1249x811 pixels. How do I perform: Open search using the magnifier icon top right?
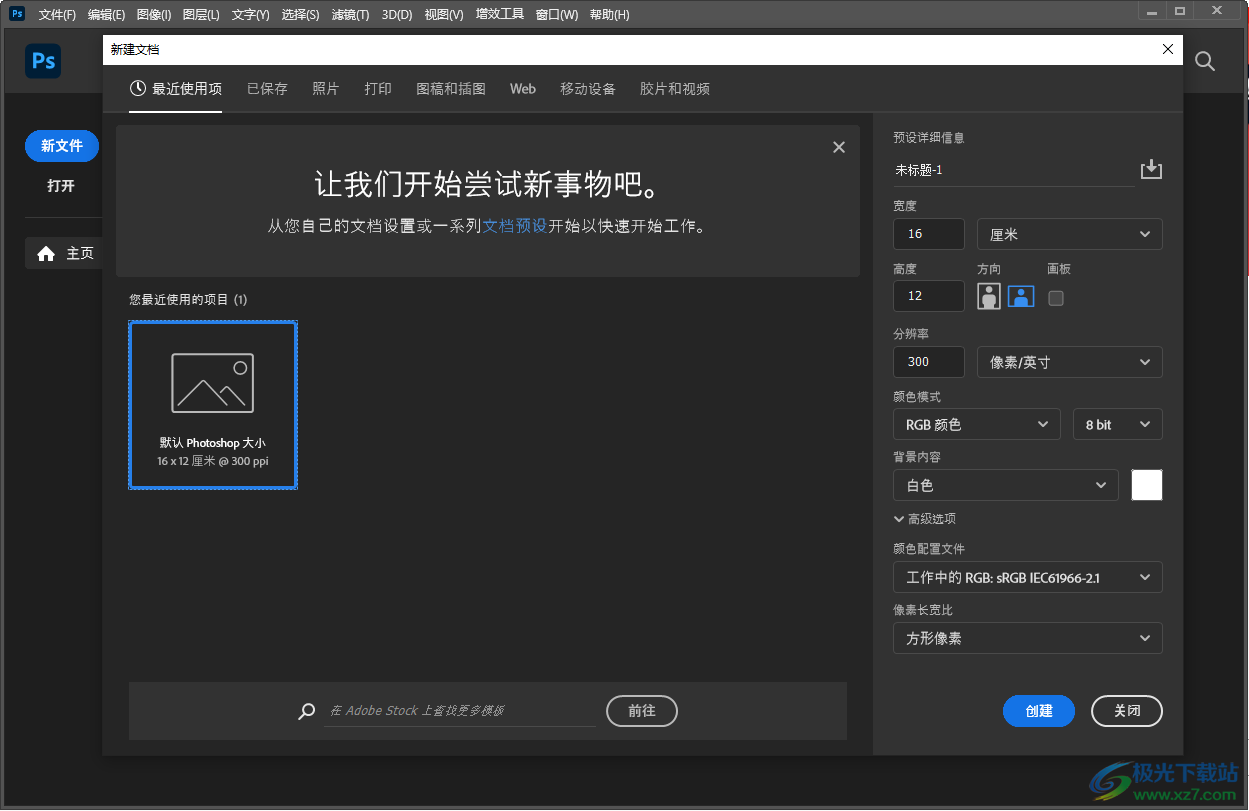pyautogui.click(x=1204, y=61)
